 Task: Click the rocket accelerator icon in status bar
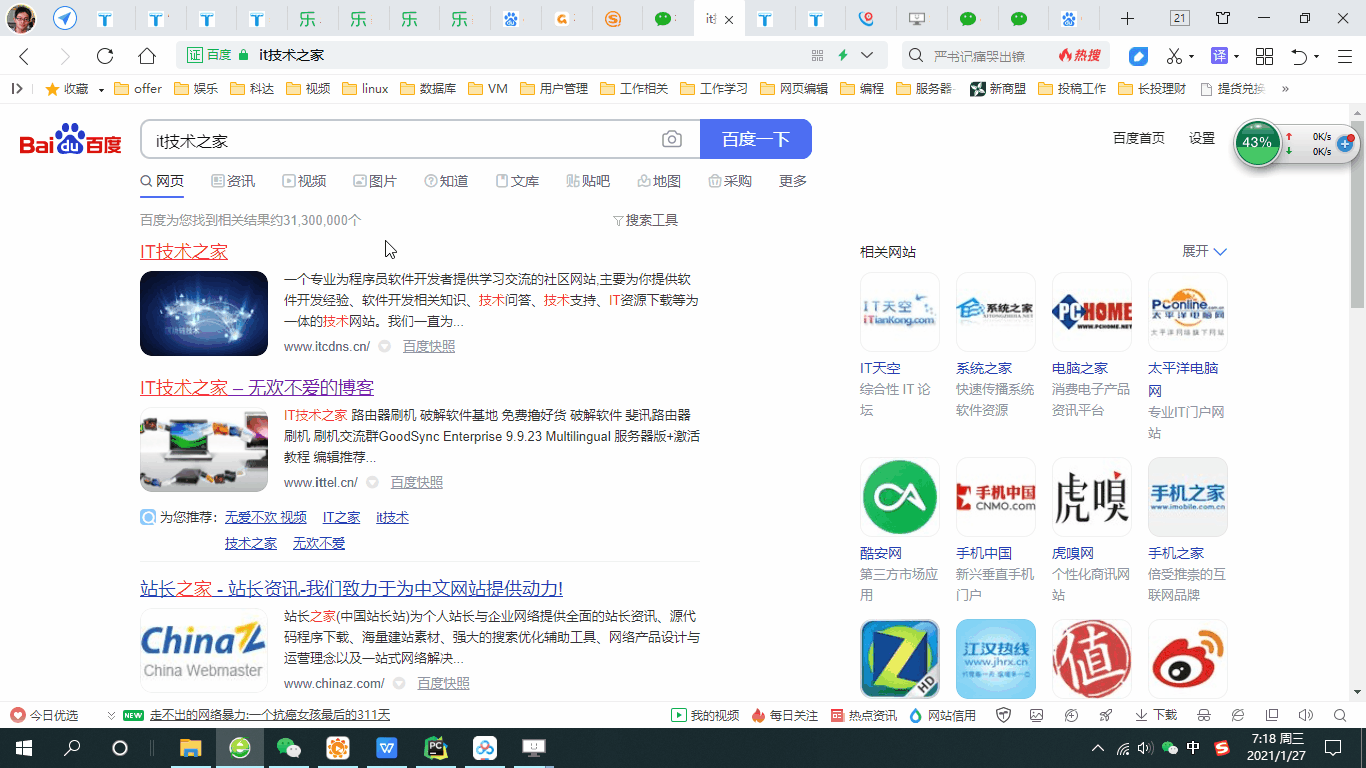point(1106,715)
